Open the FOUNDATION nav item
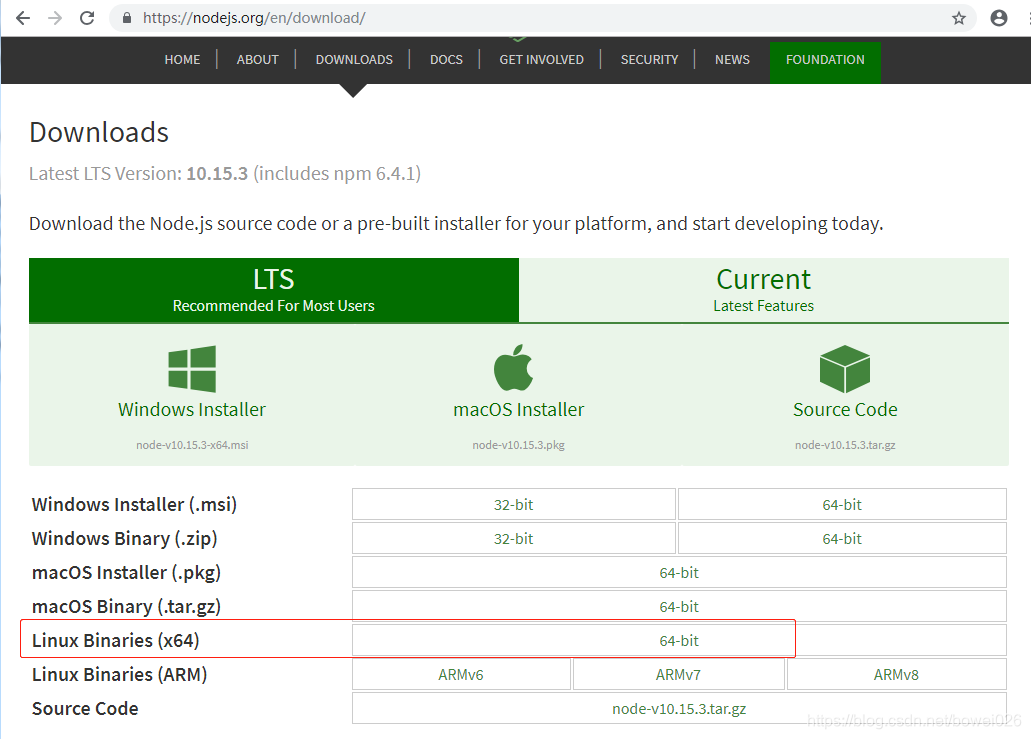 tap(825, 60)
